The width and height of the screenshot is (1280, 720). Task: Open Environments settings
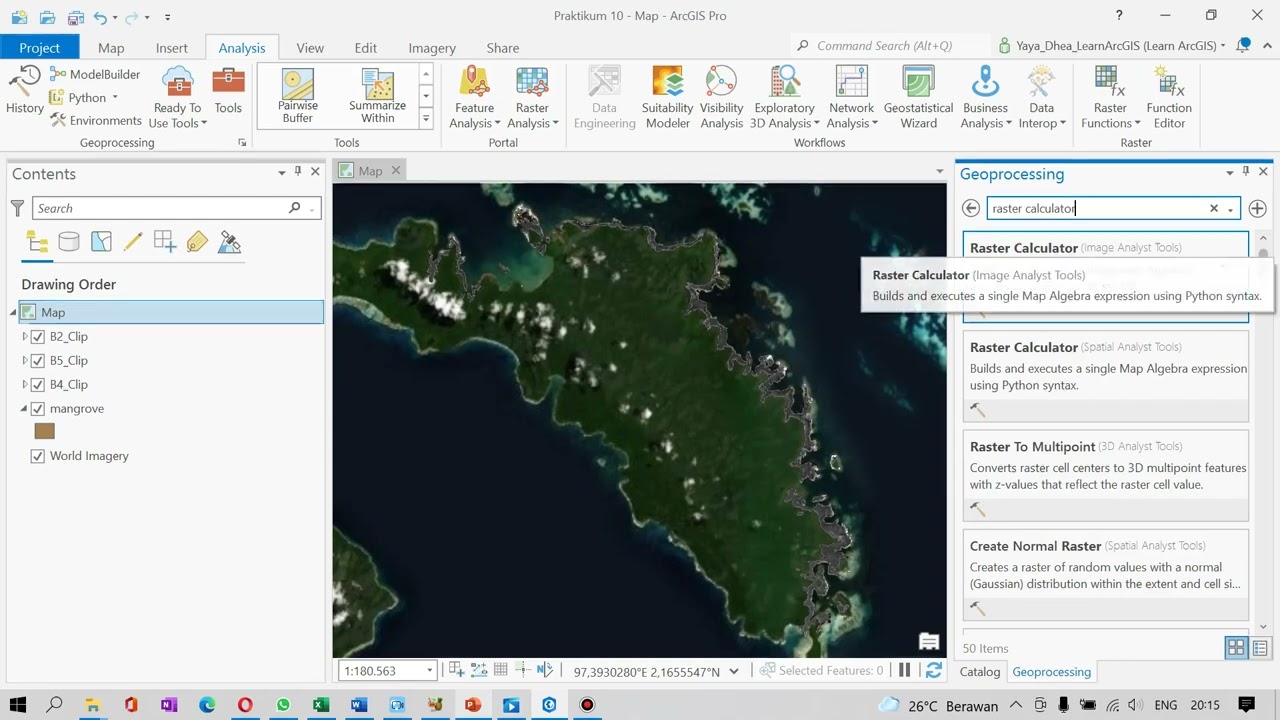(x=96, y=120)
